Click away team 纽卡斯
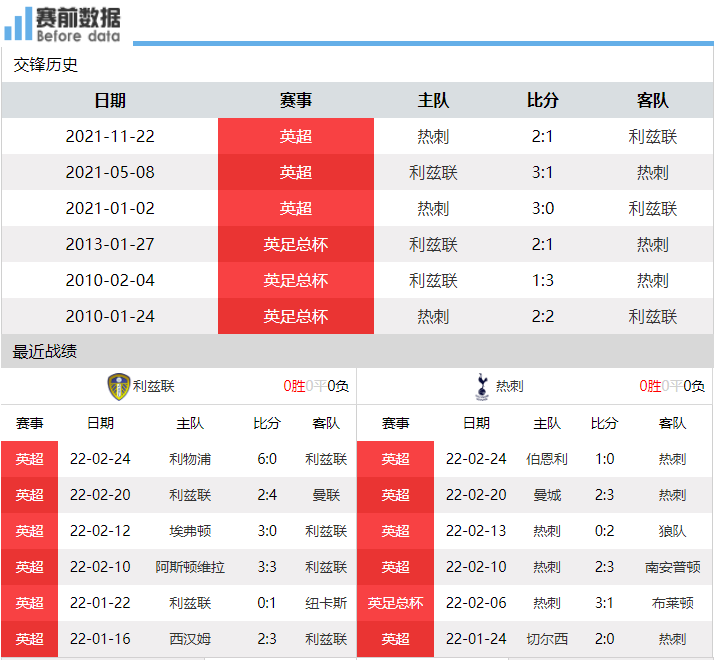 point(326,603)
